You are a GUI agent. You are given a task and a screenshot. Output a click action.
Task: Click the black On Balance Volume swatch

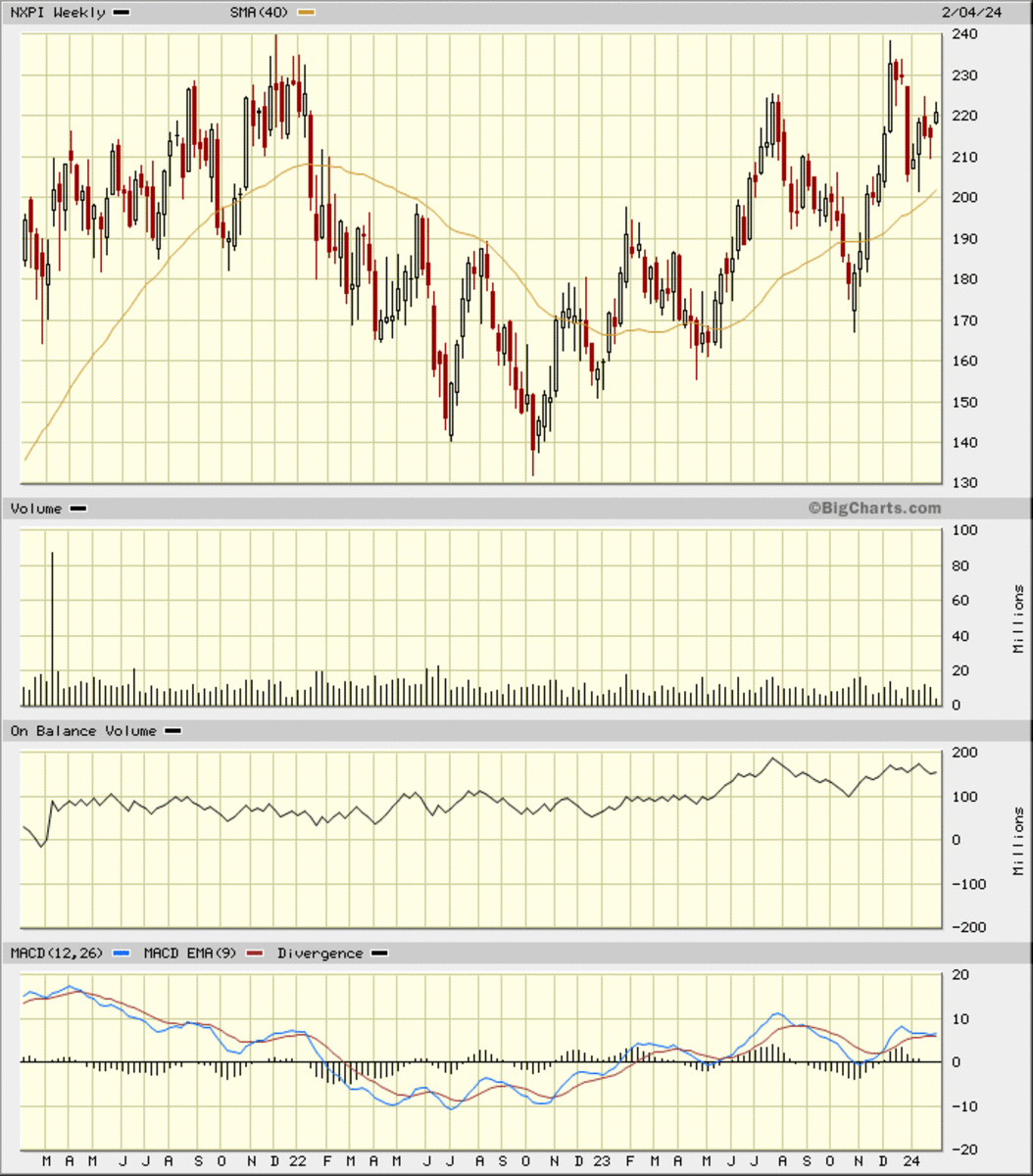[x=172, y=731]
